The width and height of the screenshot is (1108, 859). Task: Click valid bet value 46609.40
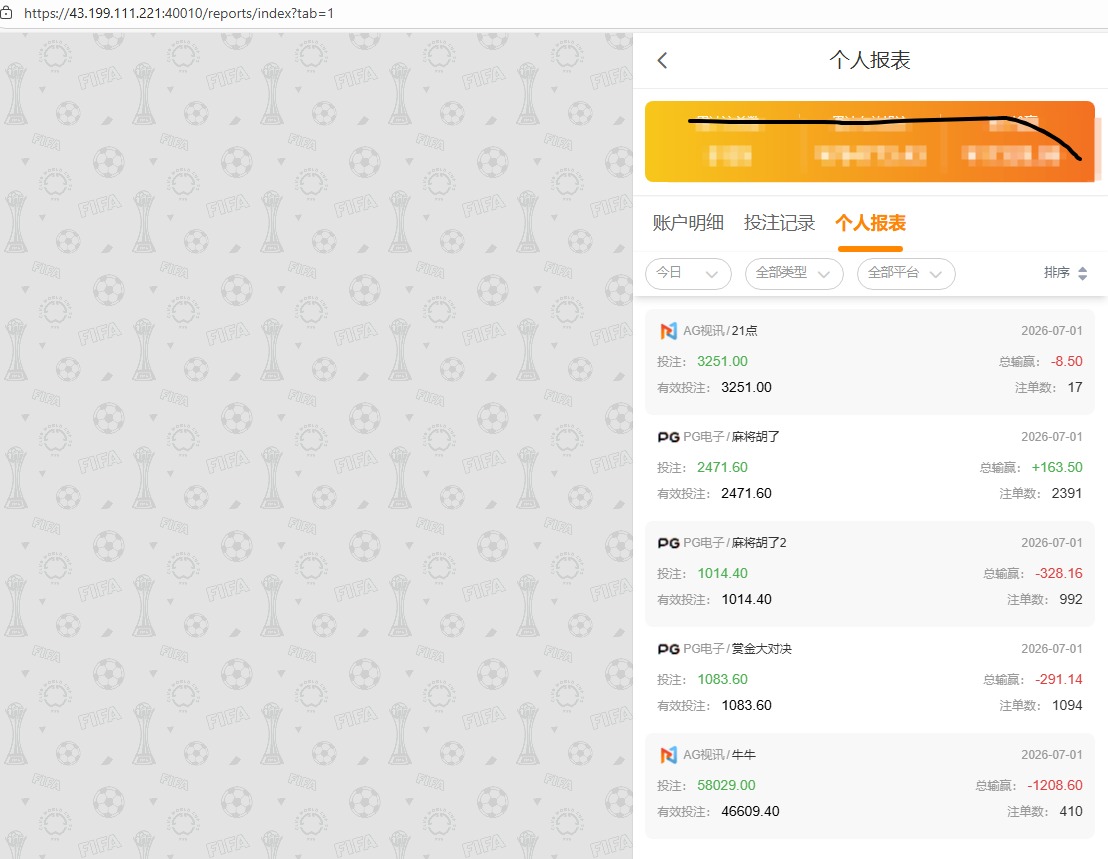point(750,812)
